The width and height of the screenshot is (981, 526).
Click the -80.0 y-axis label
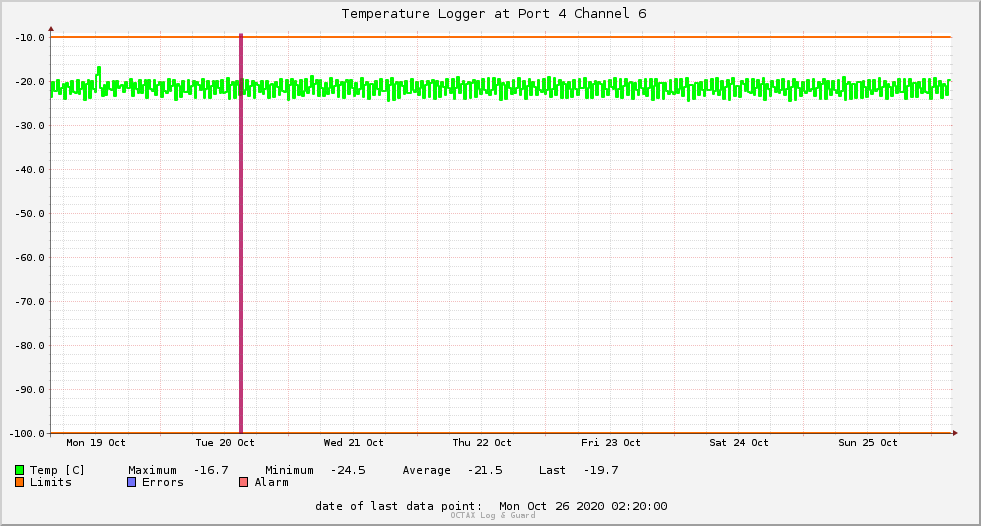pos(29,345)
